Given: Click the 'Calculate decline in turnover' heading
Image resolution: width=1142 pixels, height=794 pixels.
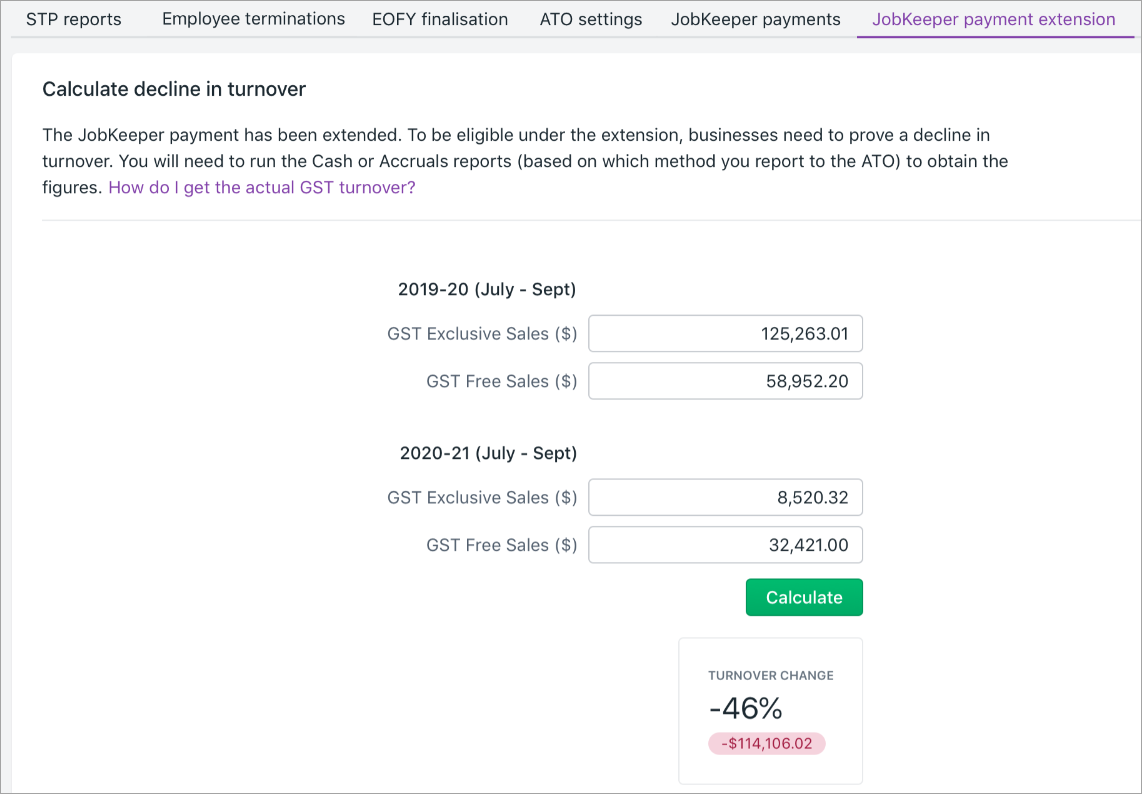Looking at the screenshot, I should (x=174, y=90).
